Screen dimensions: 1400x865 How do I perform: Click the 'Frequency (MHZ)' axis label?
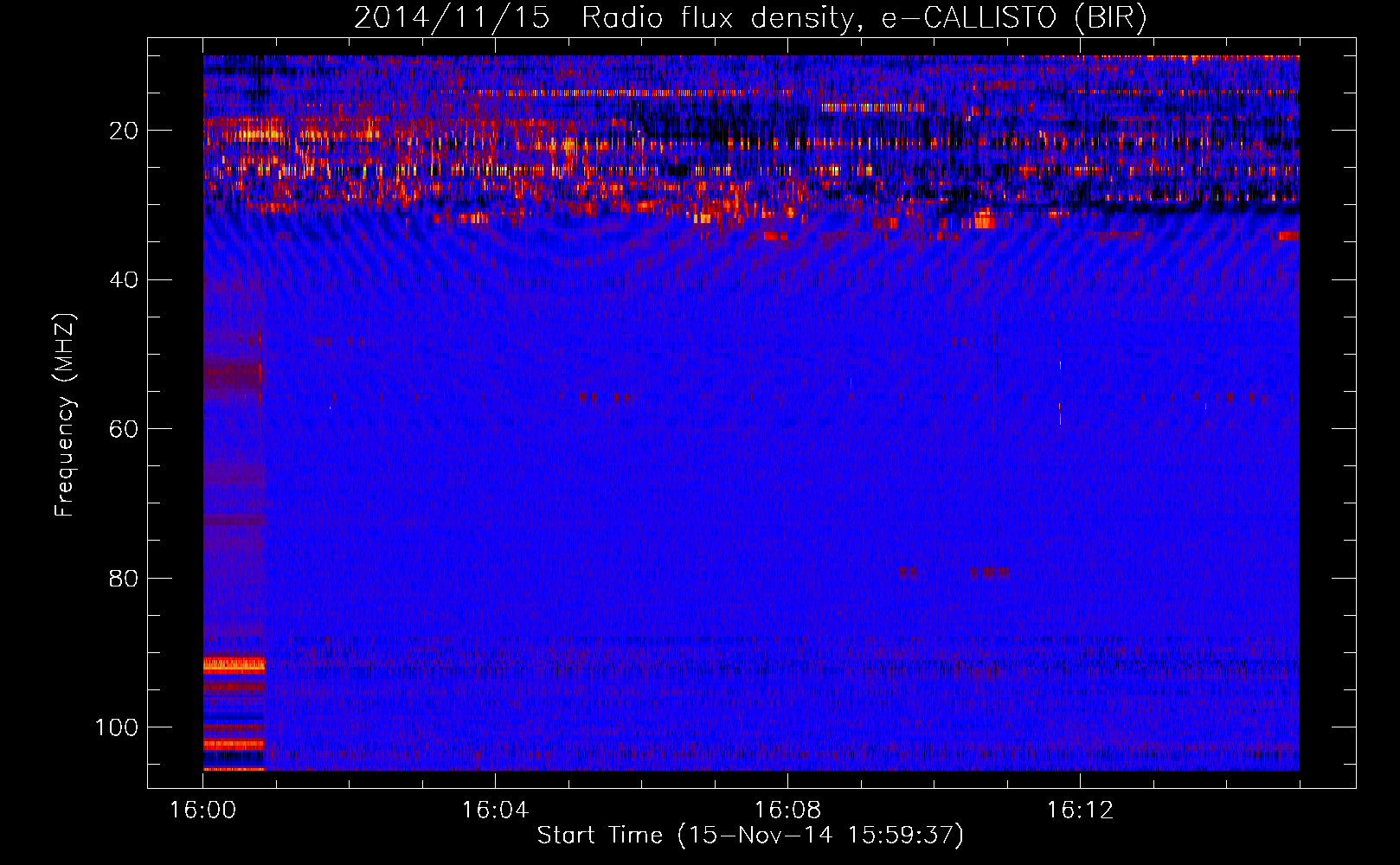coord(65,415)
